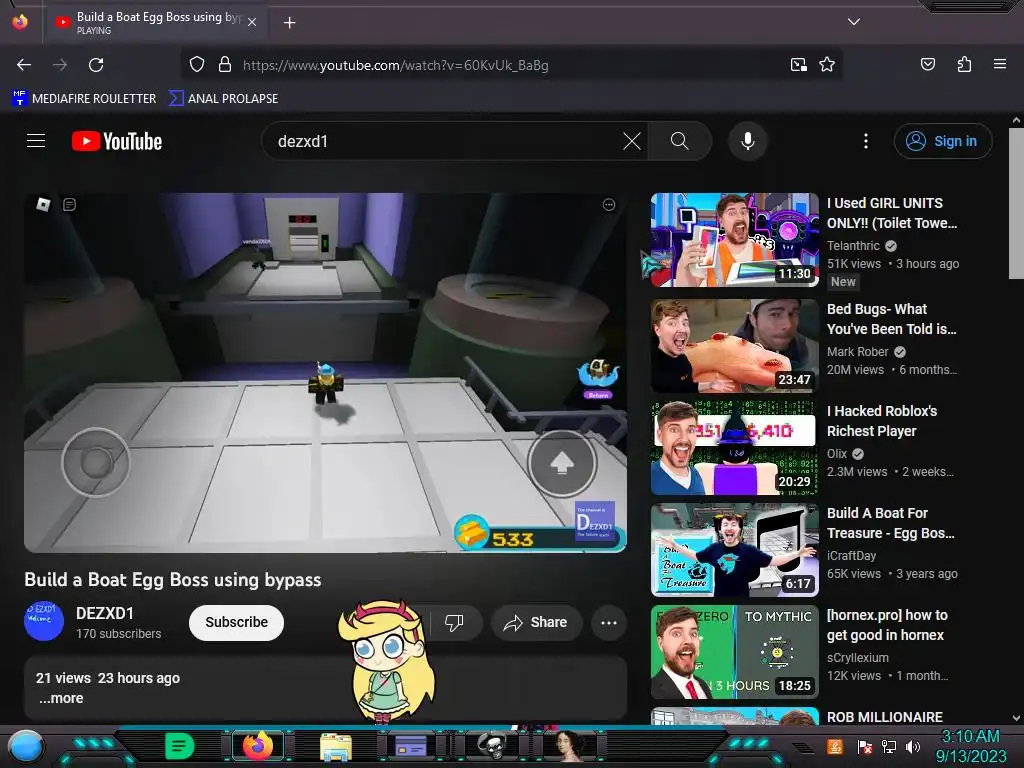Share the video
The width and height of the screenshot is (1024, 768).
(x=536, y=622)
